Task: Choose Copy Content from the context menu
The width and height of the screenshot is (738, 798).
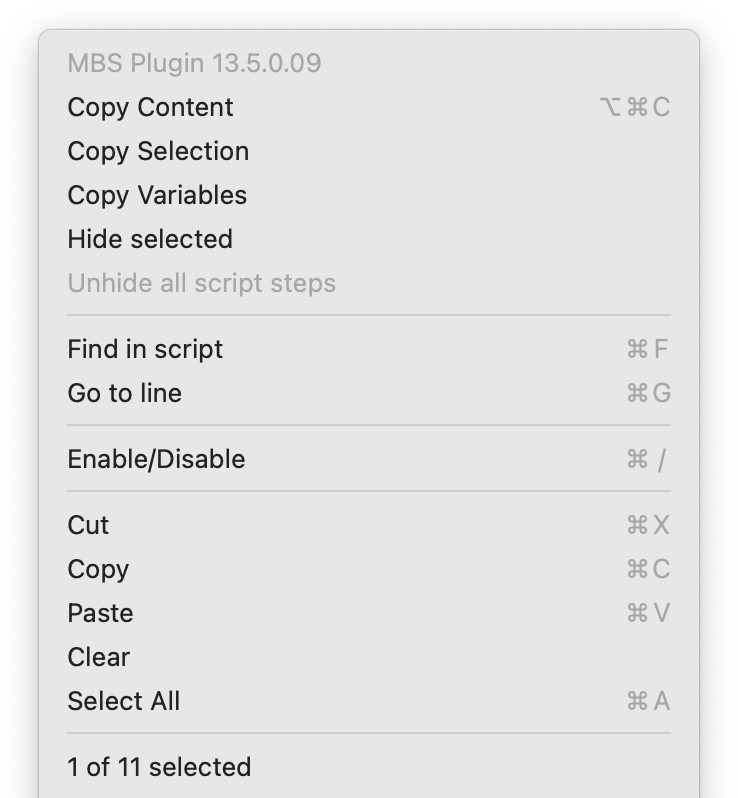Action: [150, 107]
